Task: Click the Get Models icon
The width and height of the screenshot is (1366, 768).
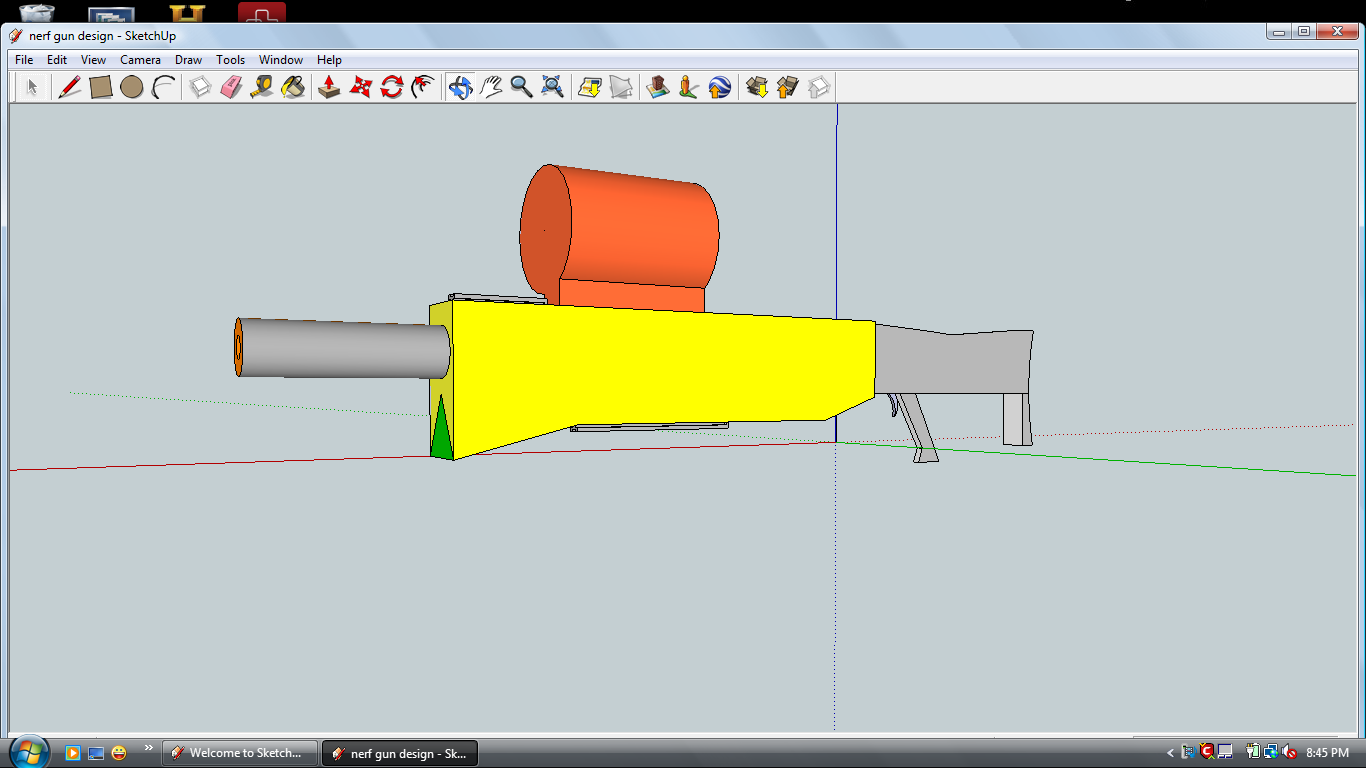Action: point(757,87)
